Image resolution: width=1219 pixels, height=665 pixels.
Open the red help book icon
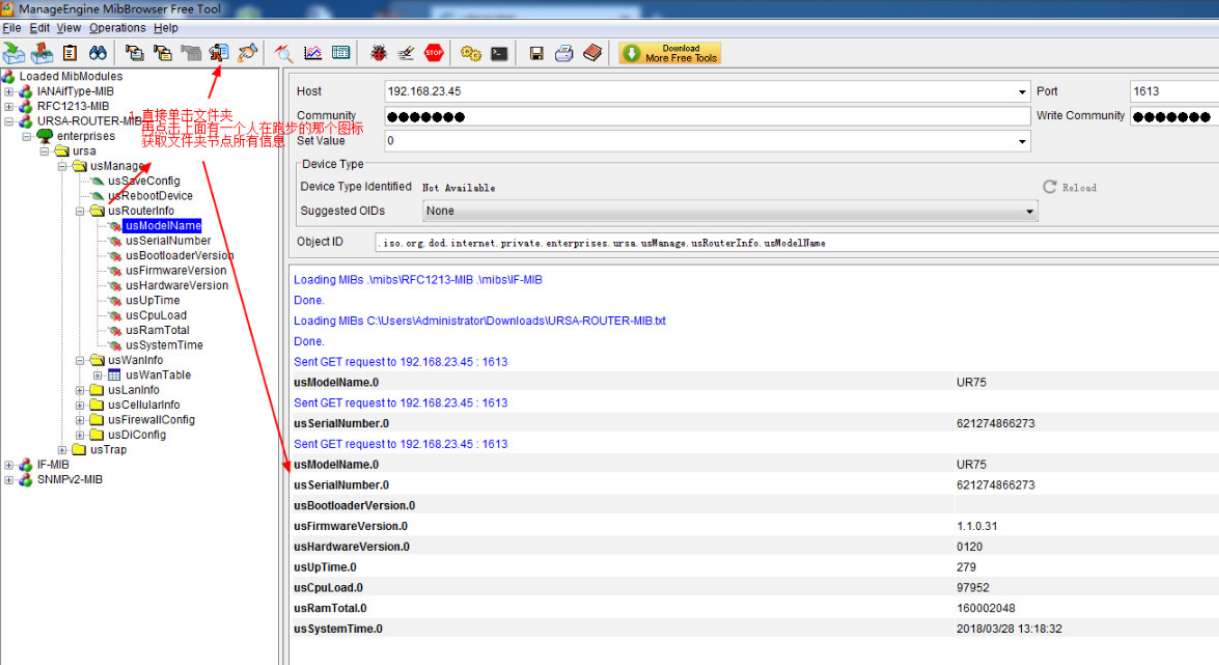(x=593, y=53)
